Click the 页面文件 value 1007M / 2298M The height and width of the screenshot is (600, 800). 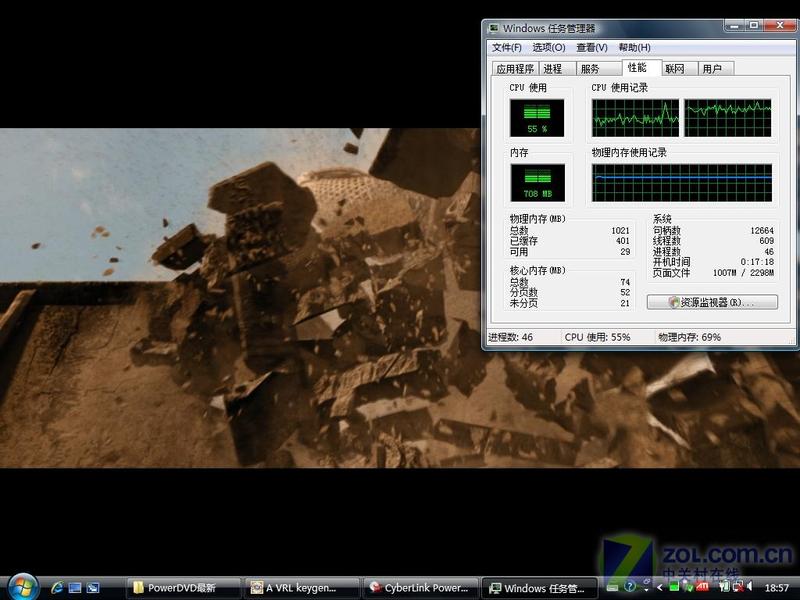tap(743, 273)
